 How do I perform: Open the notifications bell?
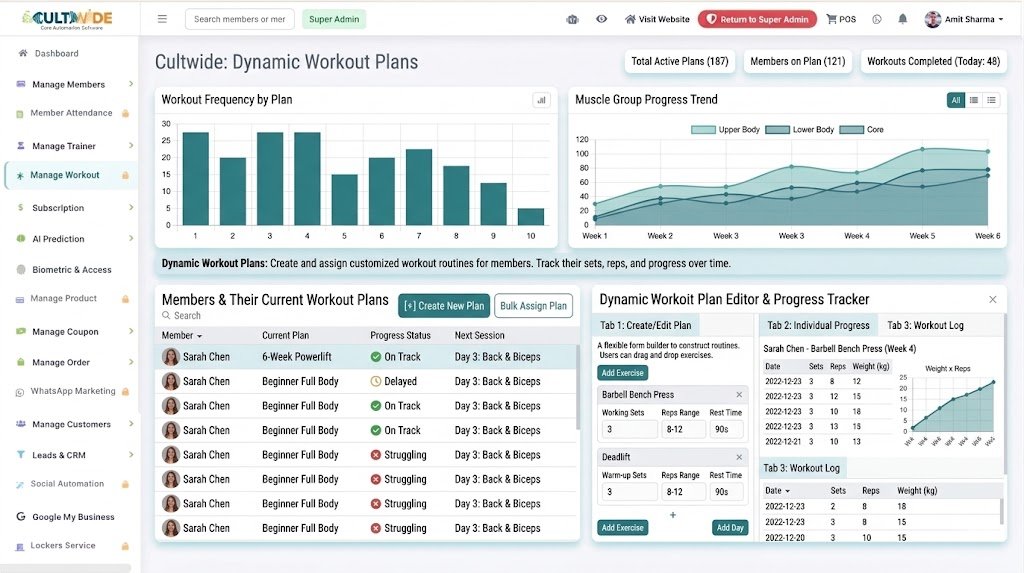[x=903, y=19]
